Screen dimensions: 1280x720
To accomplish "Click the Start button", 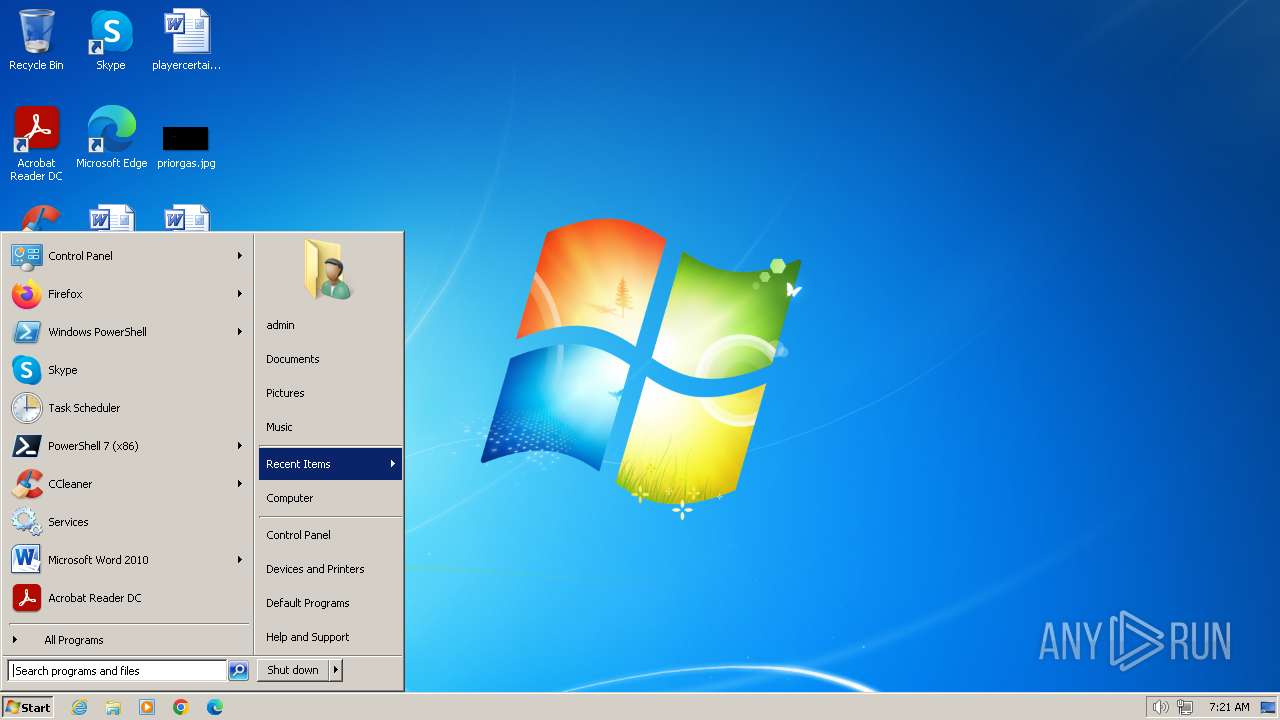I will pyautogui.click(x=28, y=707).
